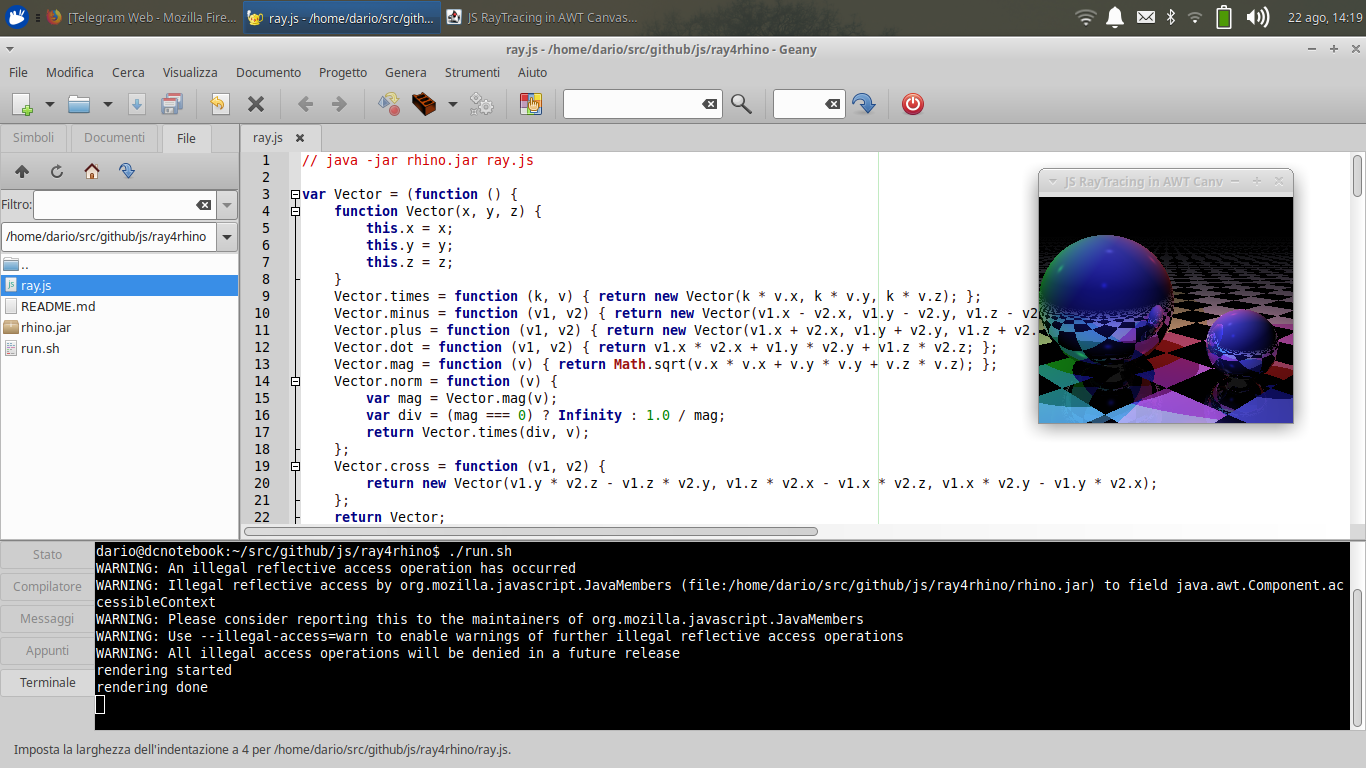
Task: Clear the go-to-line field
Action: coord(833,104)
